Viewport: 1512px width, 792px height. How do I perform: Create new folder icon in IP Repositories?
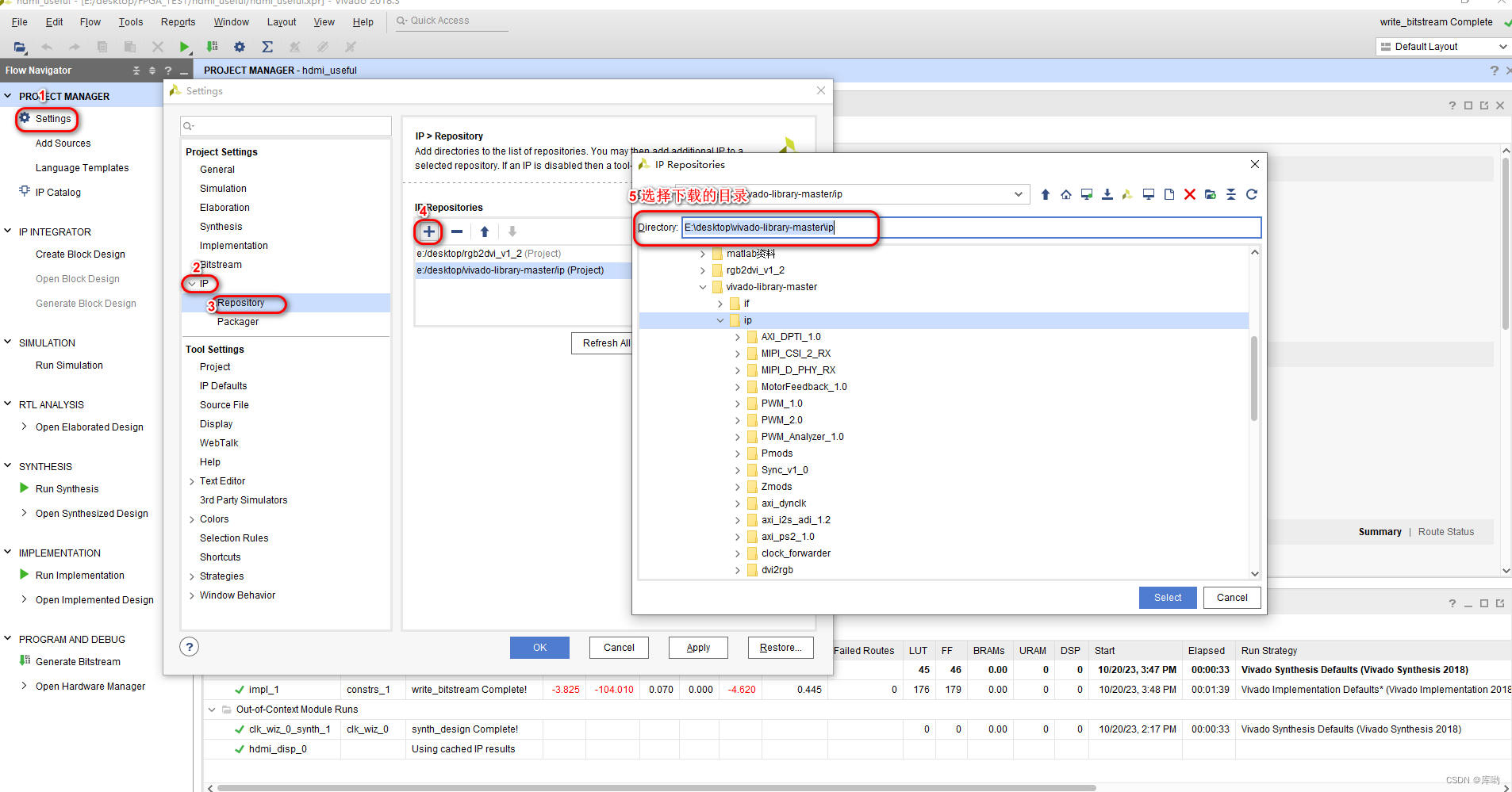point(1211,194)
